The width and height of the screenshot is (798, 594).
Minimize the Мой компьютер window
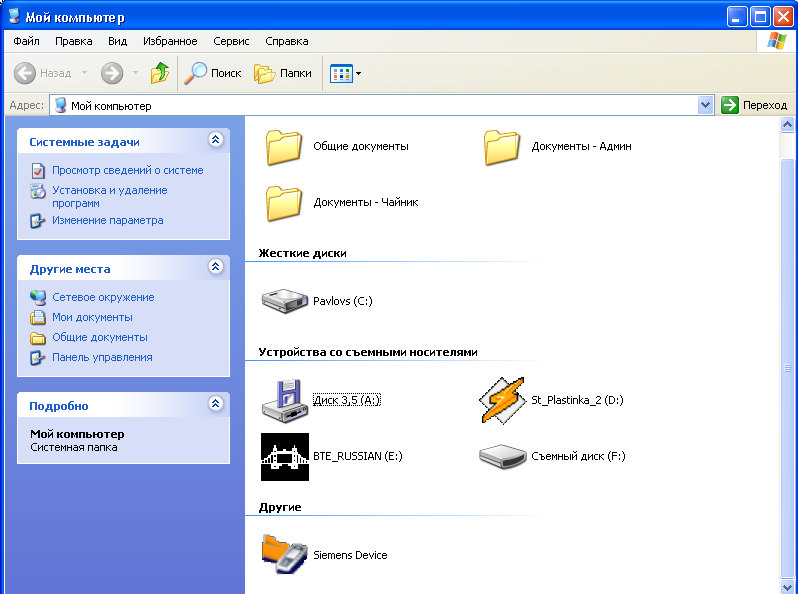pos(737,17)
